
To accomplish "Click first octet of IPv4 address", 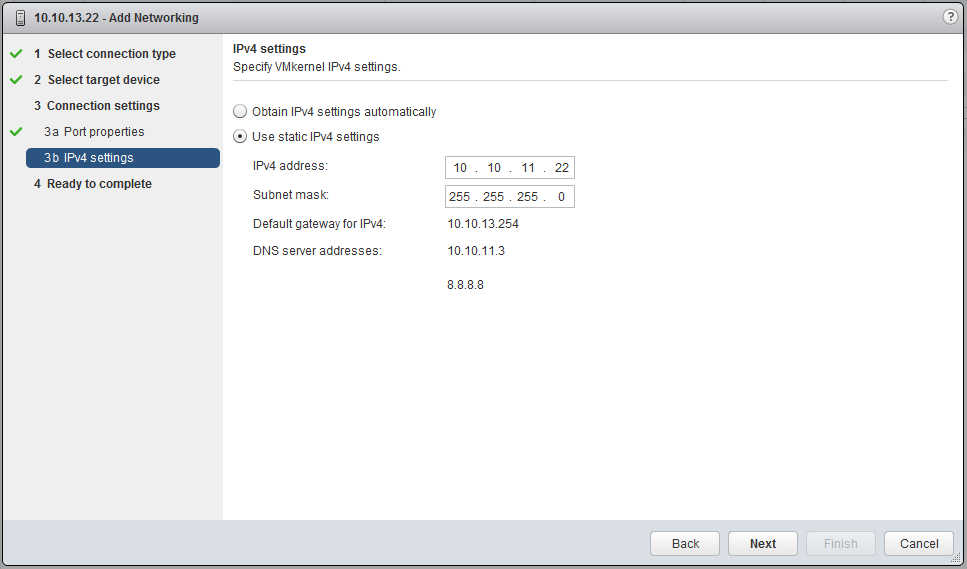I will [460, 168].
